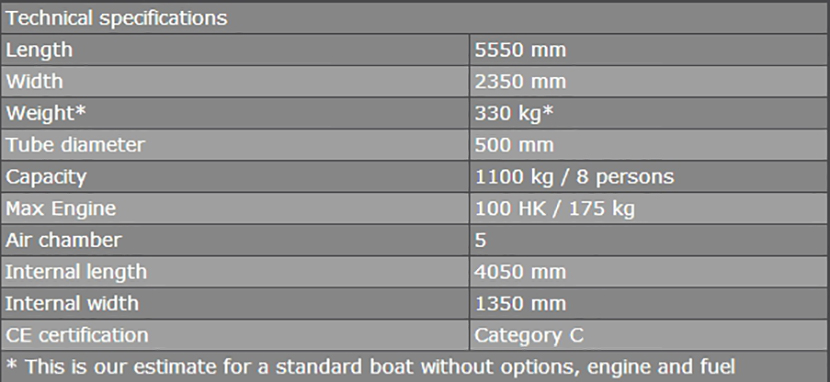Click the 5550 mm length value
Viewport: 830px width, 382px height.
click(520, 50)
